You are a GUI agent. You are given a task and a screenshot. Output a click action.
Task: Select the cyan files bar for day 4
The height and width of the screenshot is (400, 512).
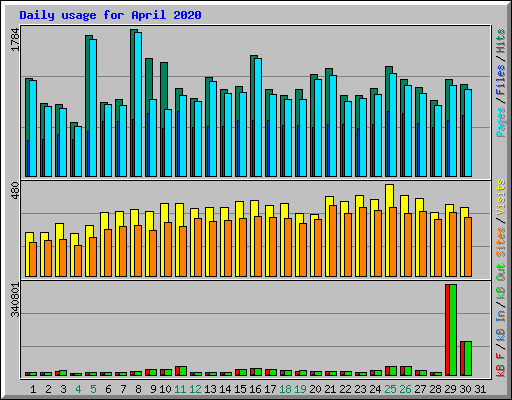pyautogui.click(x=78, y=151)
